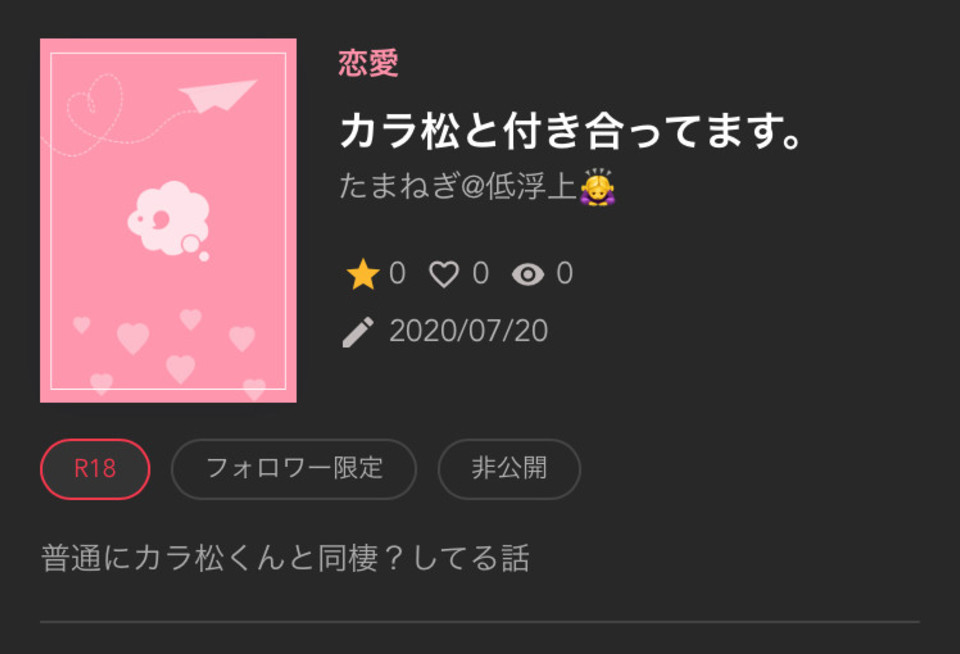The width and height of the screenshot is (960, 654).
Task: Click the pencil edit date icon
Action: 358,332
